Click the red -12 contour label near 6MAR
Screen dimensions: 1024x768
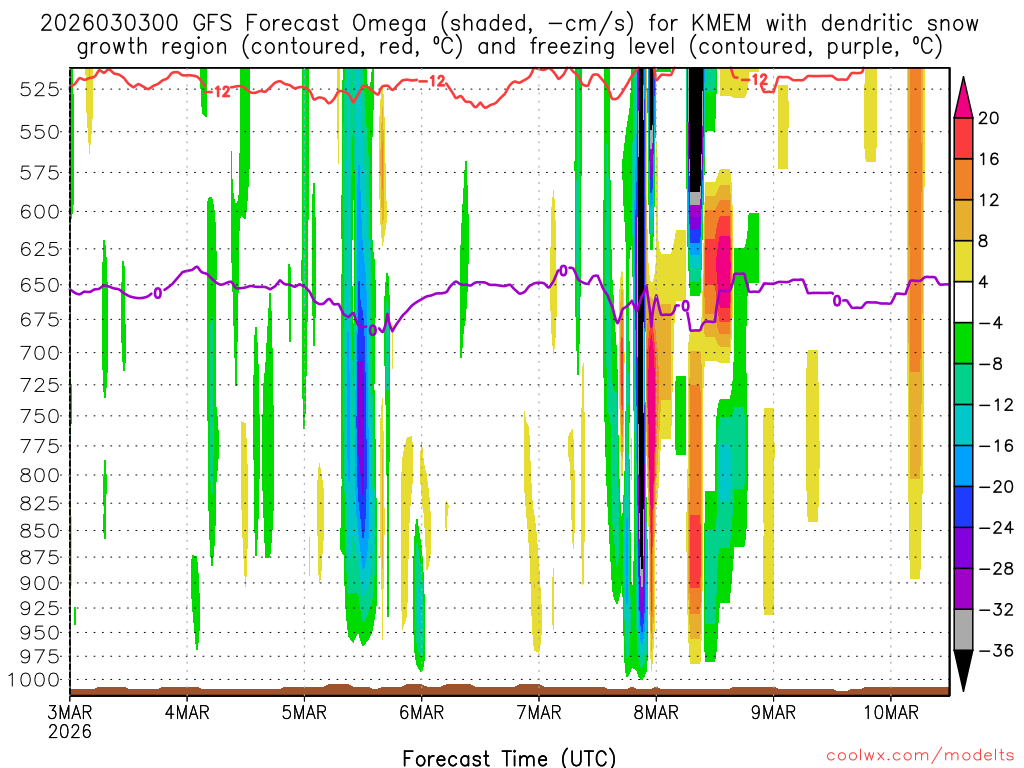tap(432, 81)
